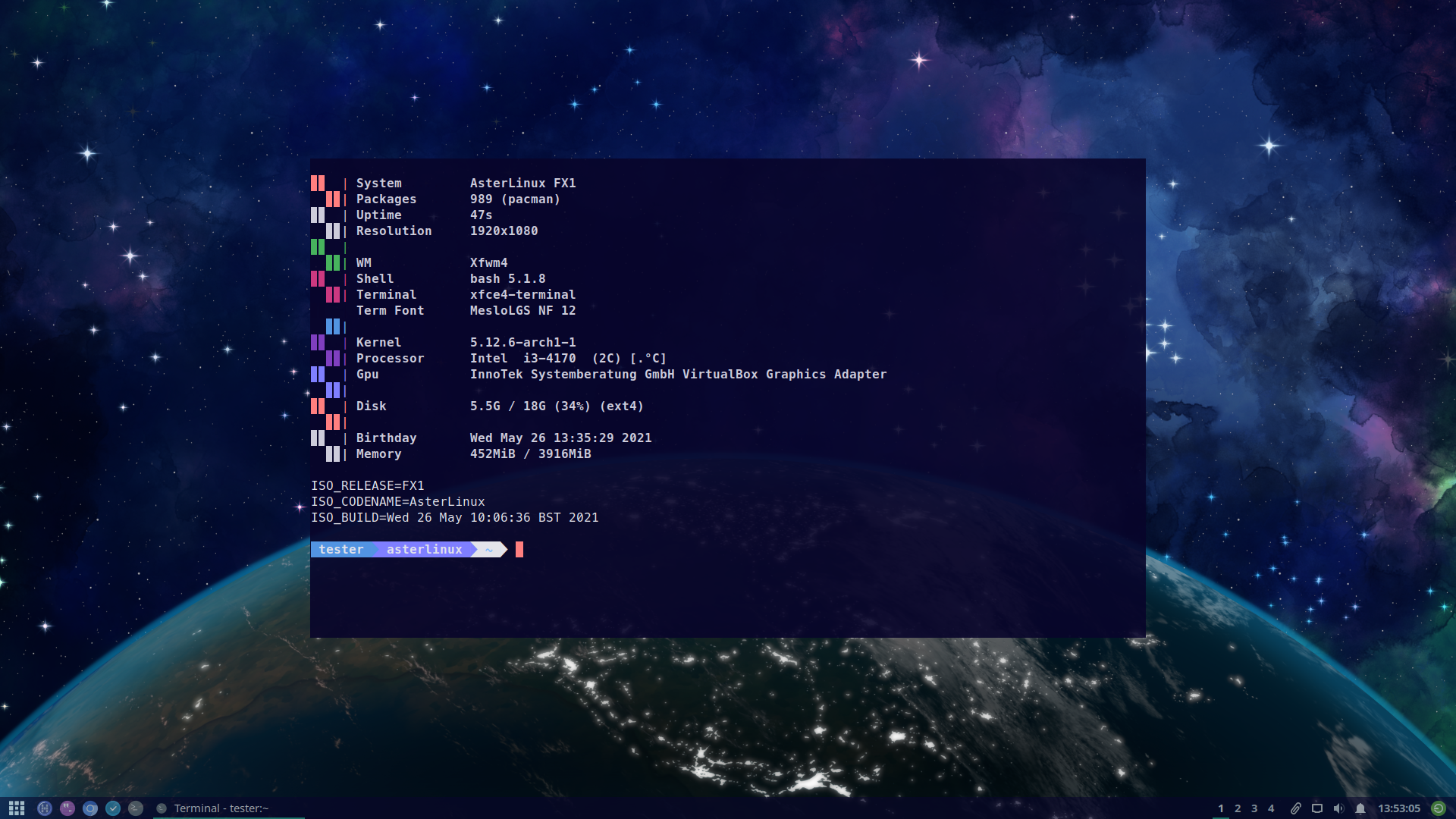Click the 'asterlinux' prompt segment

pyautogui.click(x=425, y=549)
